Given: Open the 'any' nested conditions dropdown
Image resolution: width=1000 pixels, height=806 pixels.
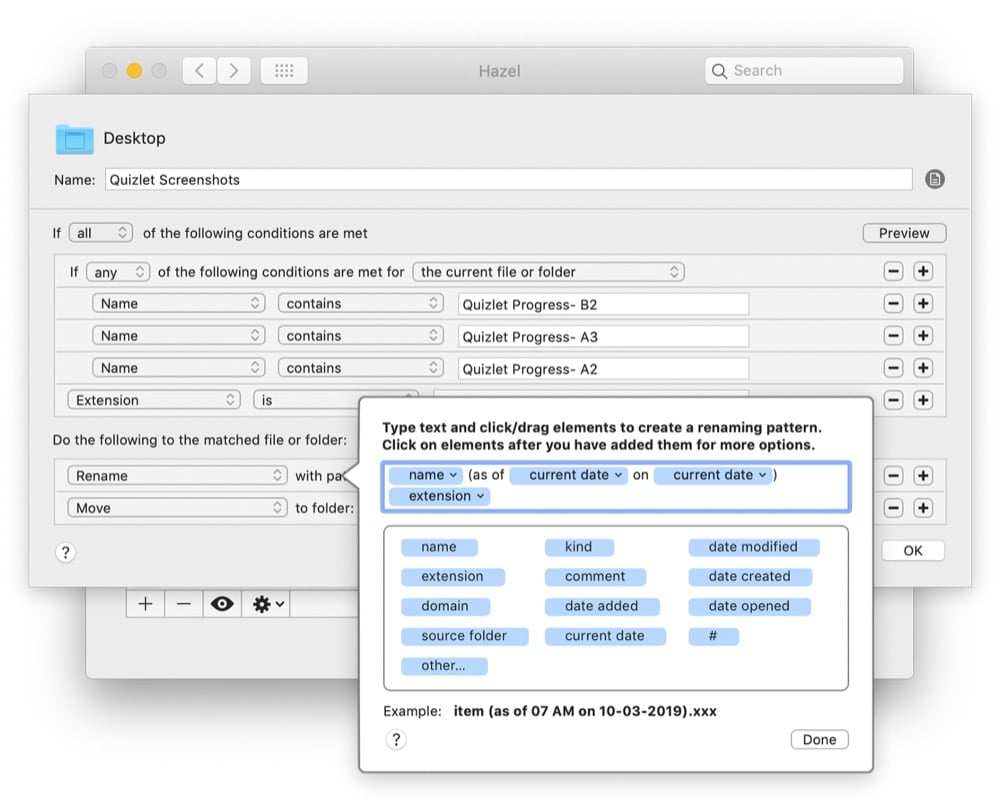Looking at the screenshot, I should 118,272.
